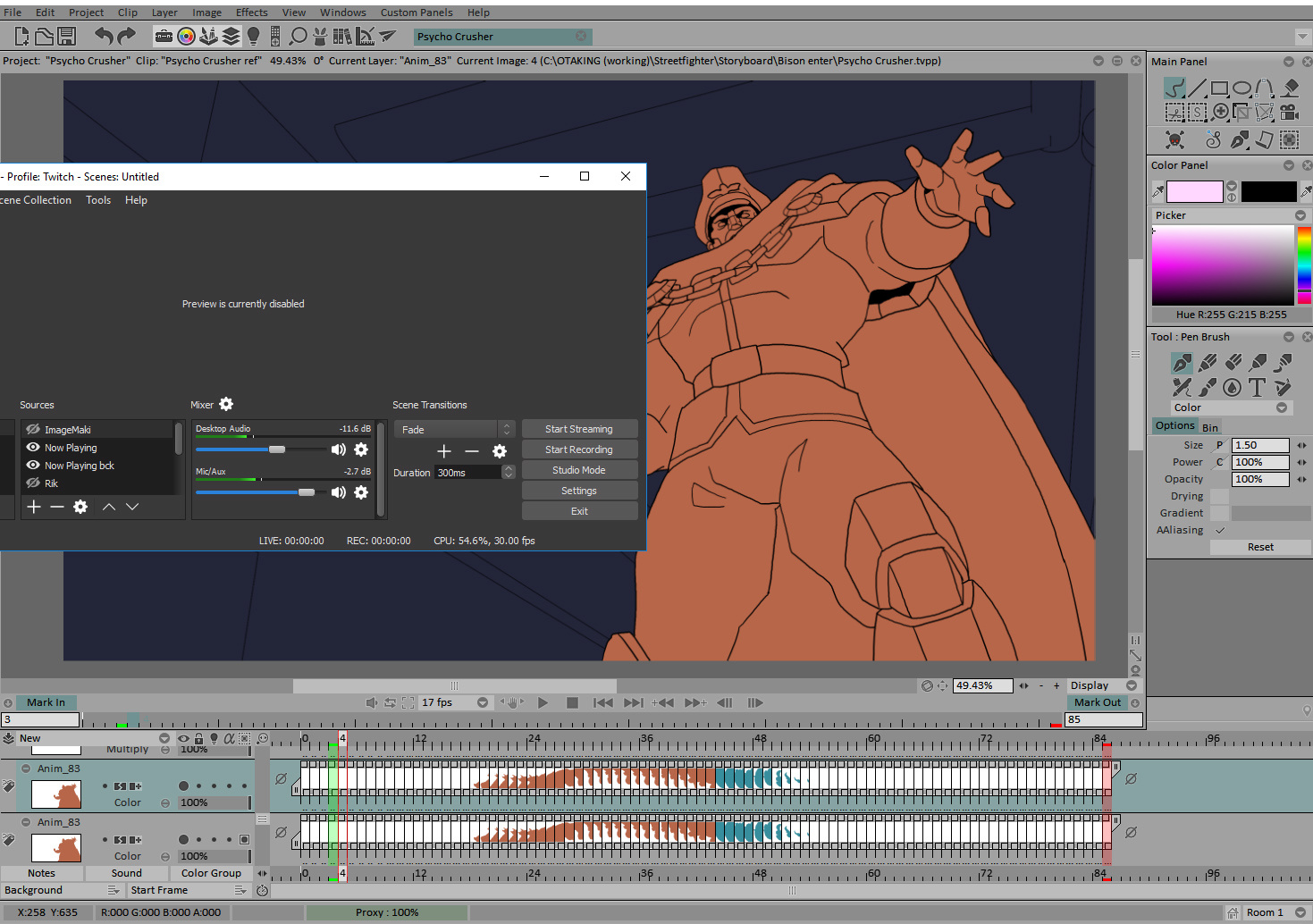Click the skull icon in Main Panel
Viewport: 1313px width, 924px height.
[x=1174, y=139]
